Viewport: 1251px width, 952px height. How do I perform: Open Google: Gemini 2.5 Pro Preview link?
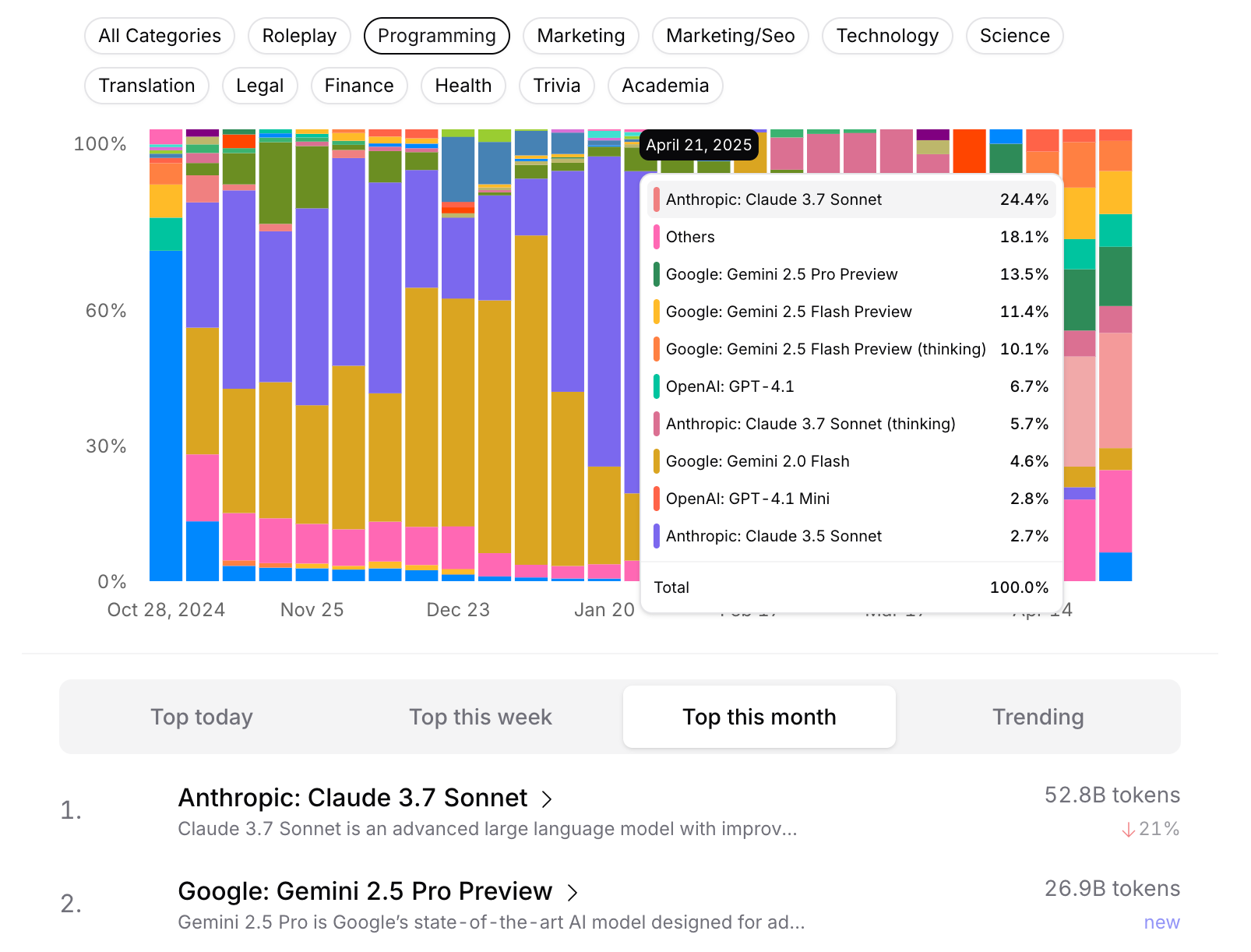coord(365,891)
